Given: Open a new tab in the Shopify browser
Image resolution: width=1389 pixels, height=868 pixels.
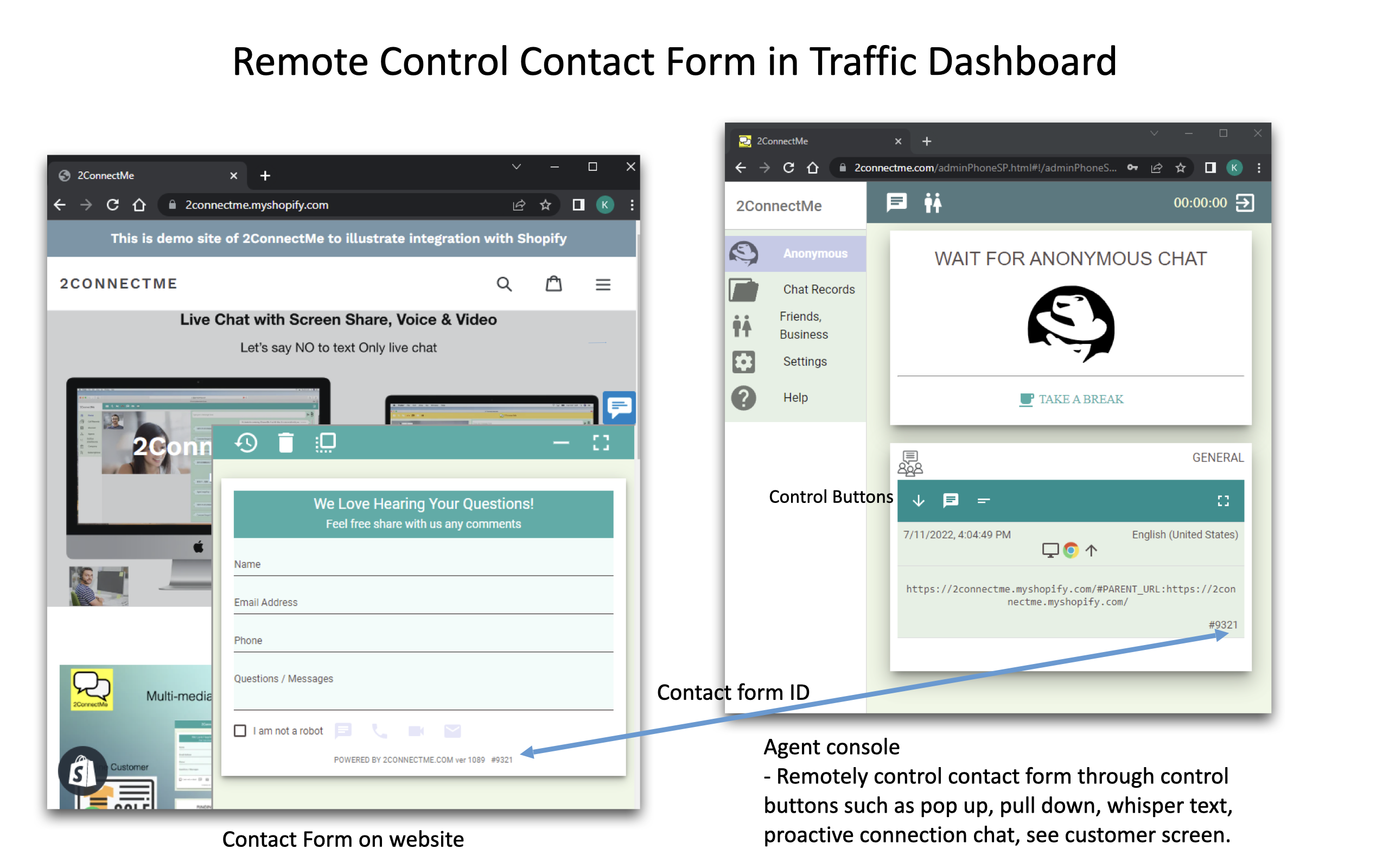Looking at the screenshot, I should point(265,176).
